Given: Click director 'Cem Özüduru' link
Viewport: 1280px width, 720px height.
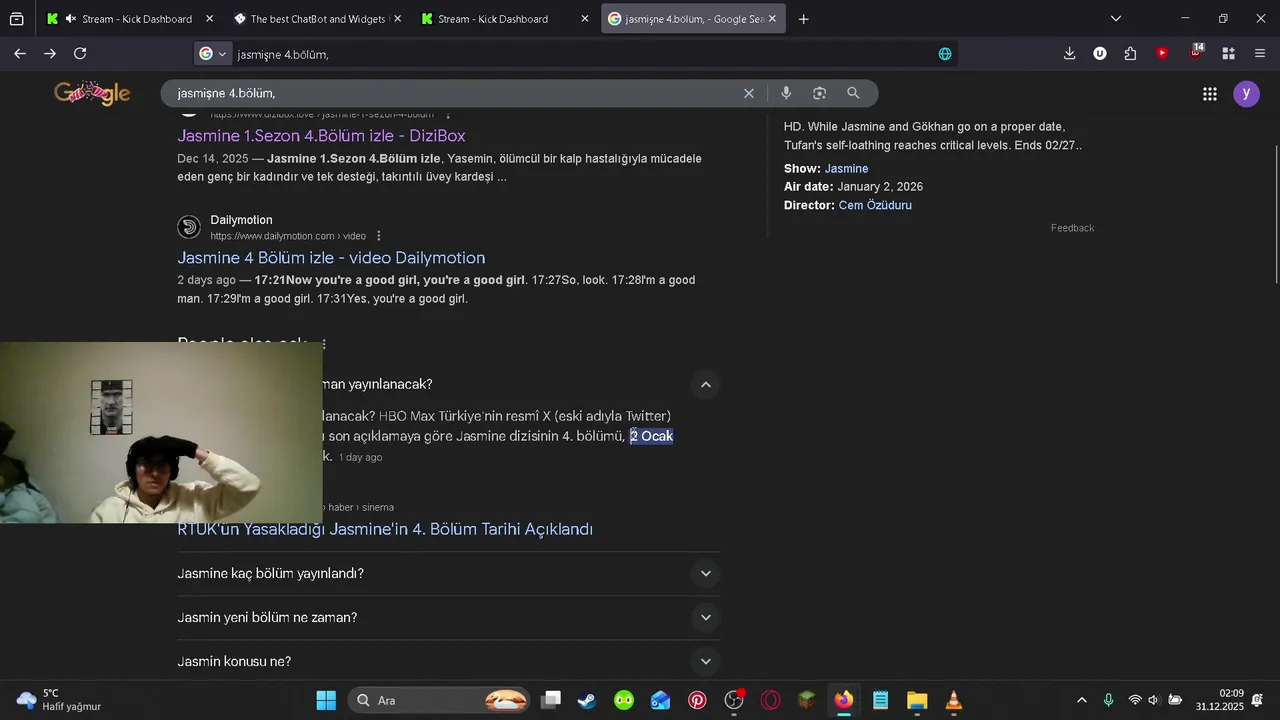Looking at the screenshot, I should 875,205.
